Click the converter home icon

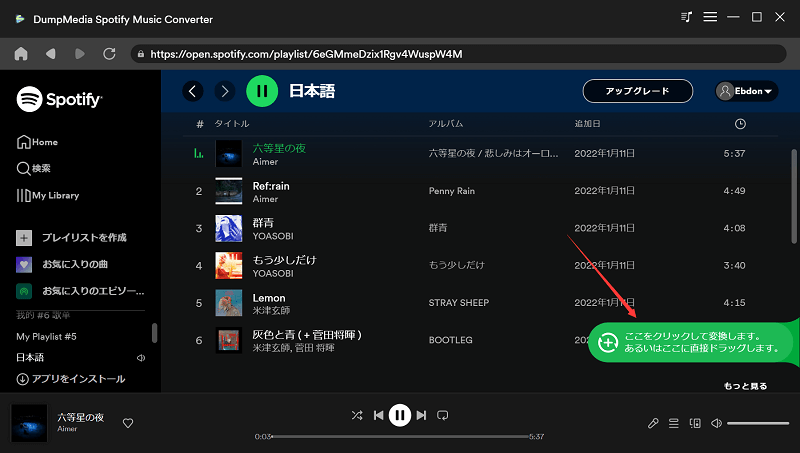tap(21, 54)
